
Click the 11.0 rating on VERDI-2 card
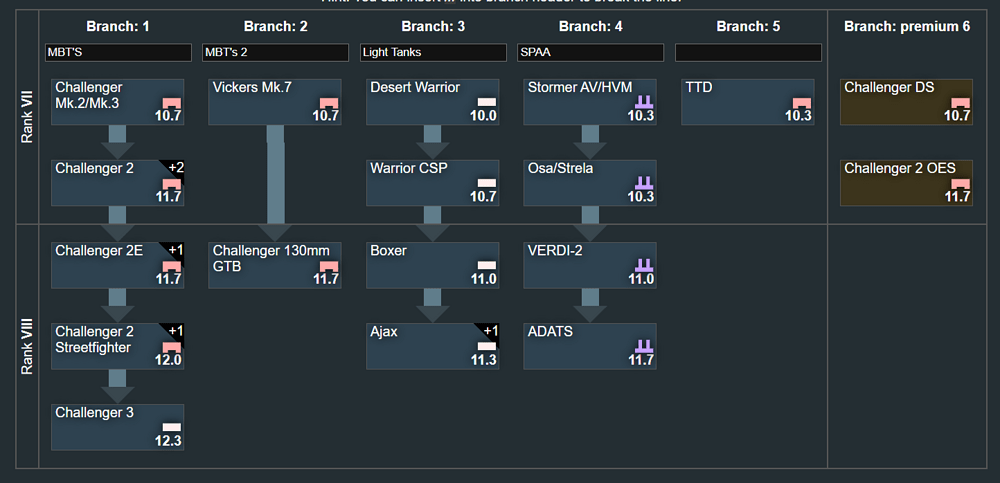click(641, 279)
